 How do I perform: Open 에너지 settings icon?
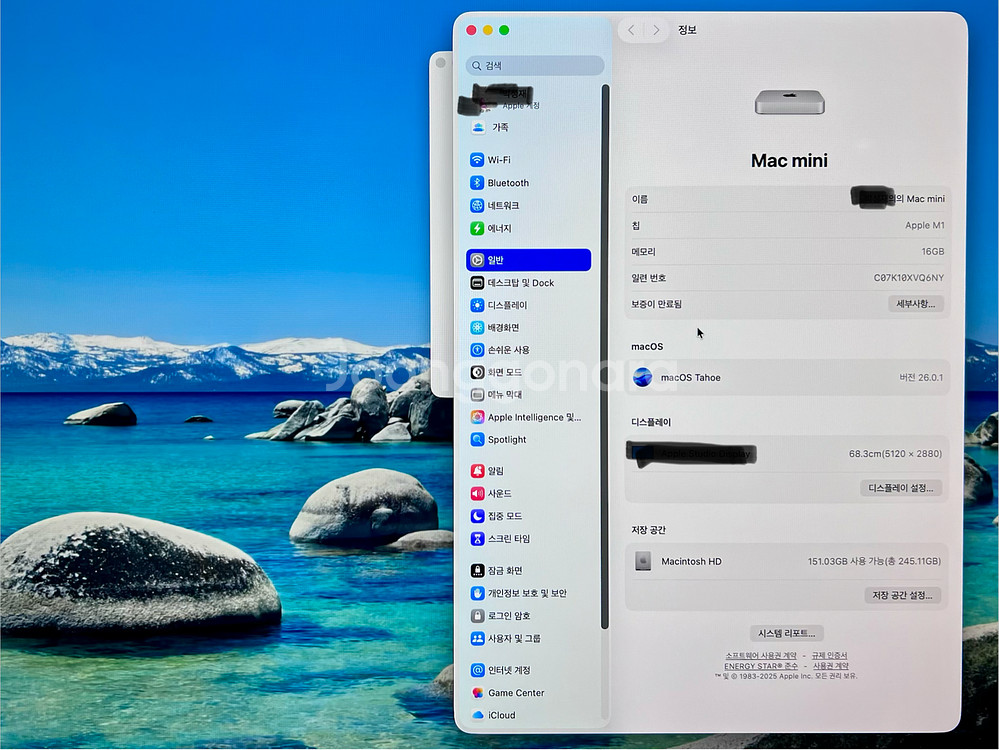(x=477, y=229)
